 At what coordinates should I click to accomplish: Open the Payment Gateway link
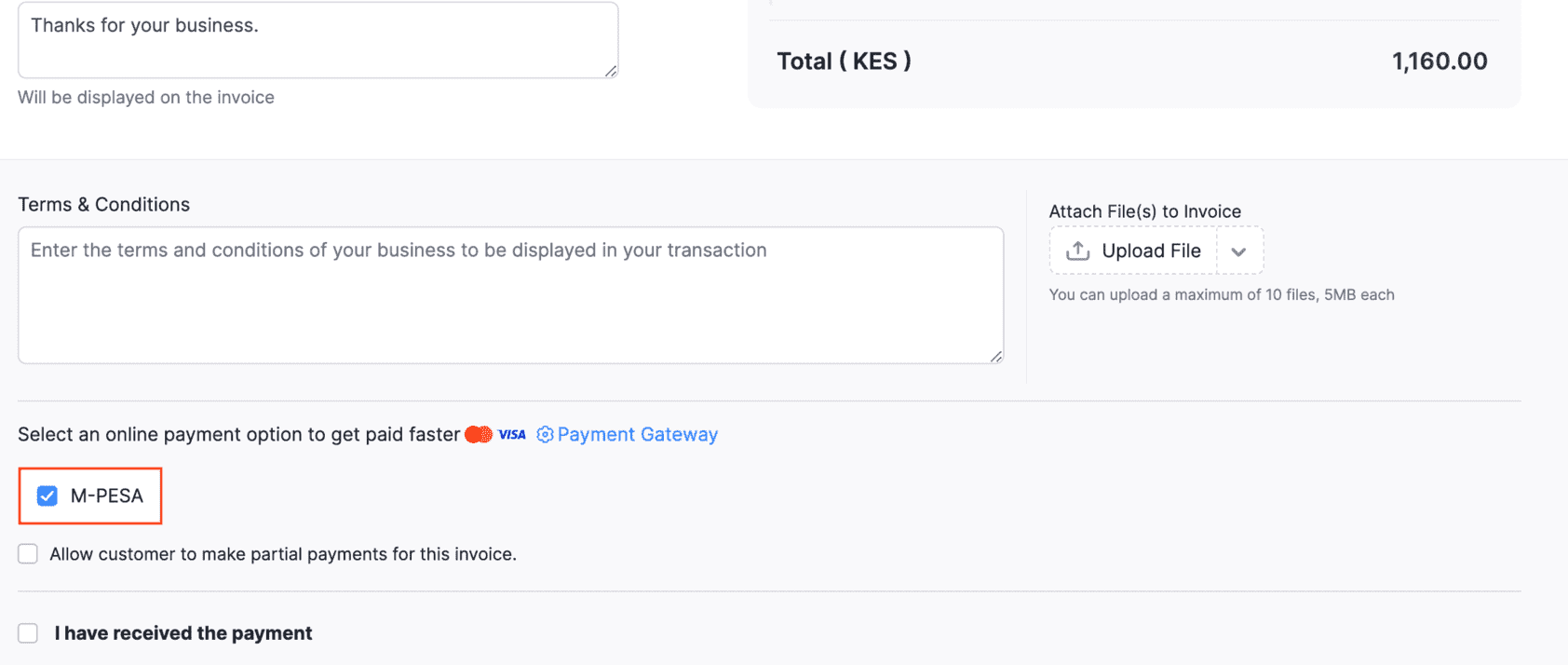(638, 434)
